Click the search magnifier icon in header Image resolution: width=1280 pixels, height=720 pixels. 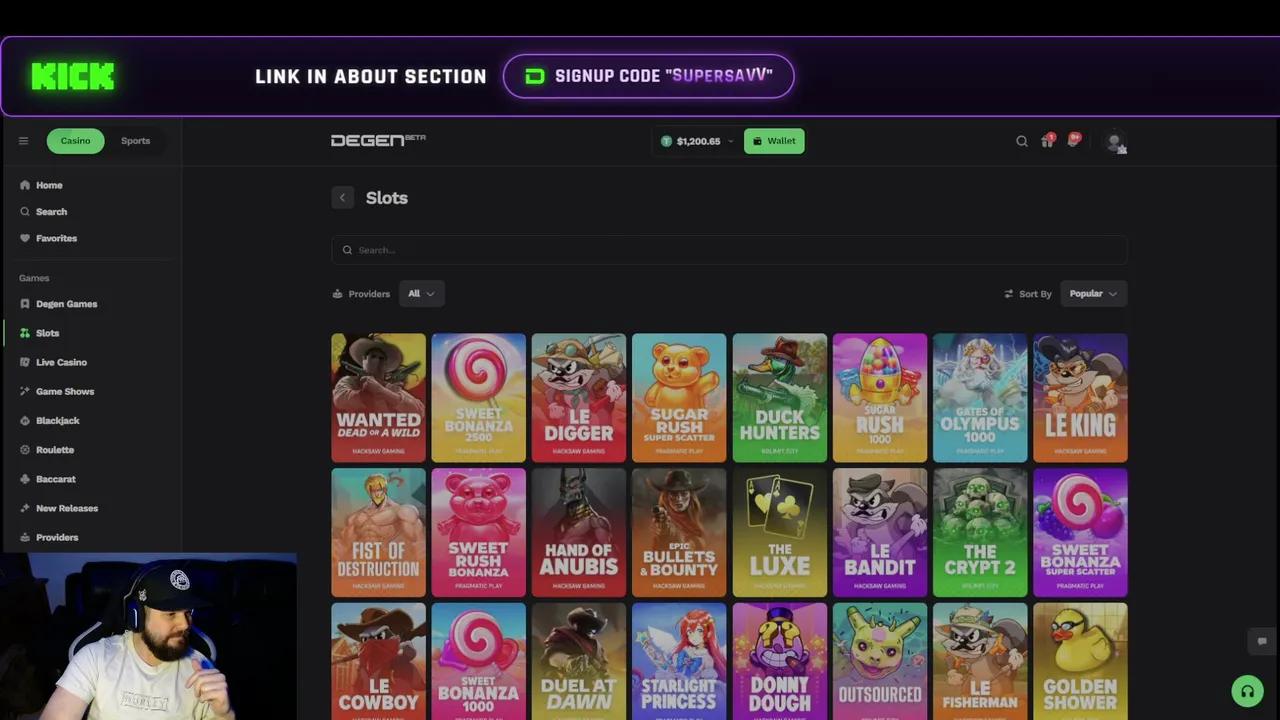(1022, 141)
